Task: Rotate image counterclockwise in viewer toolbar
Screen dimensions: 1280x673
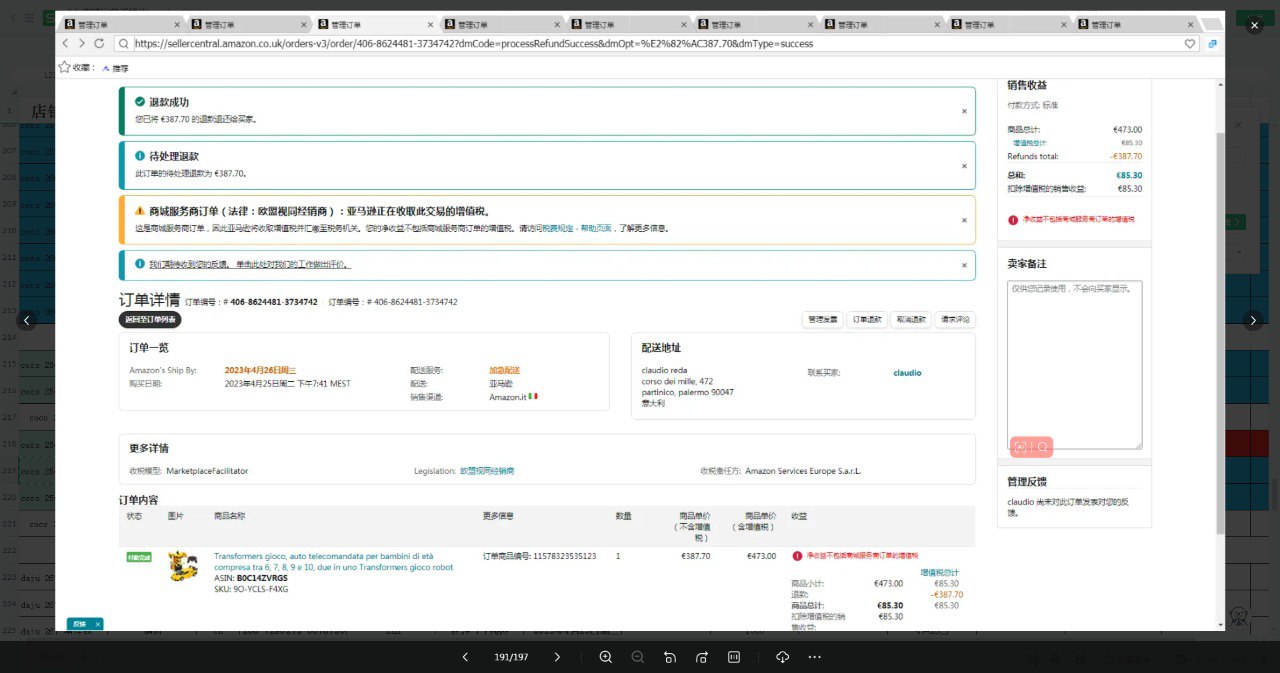Action: (669, 657)
